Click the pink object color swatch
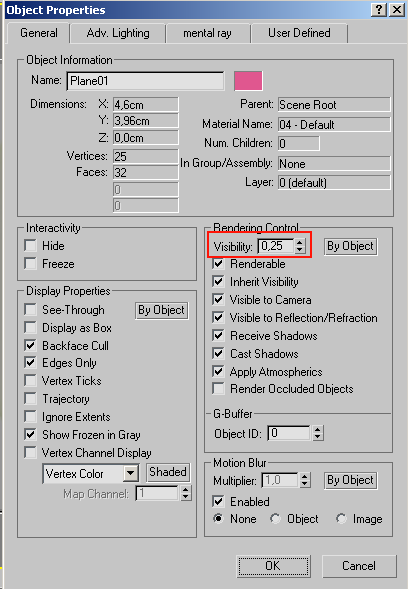The width and height of the screenshot is (408, 589). tap(248, 81)
